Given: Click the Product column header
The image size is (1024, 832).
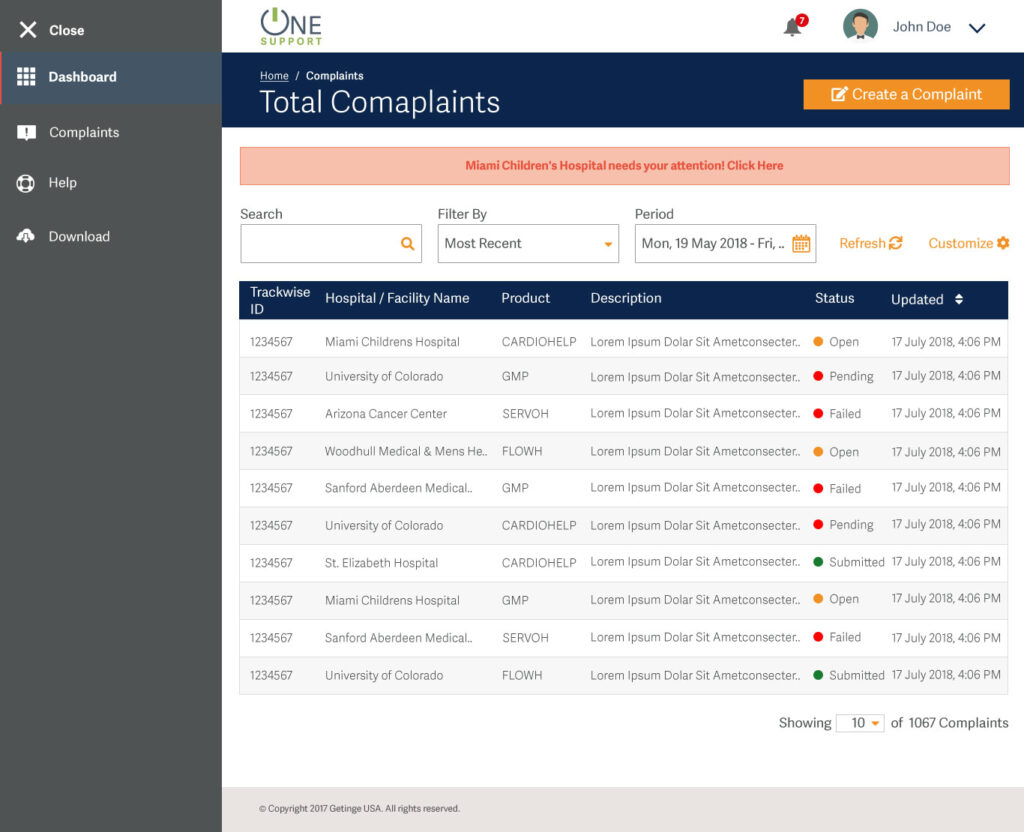Looking at the screenshot, I should tap(525, 298).
